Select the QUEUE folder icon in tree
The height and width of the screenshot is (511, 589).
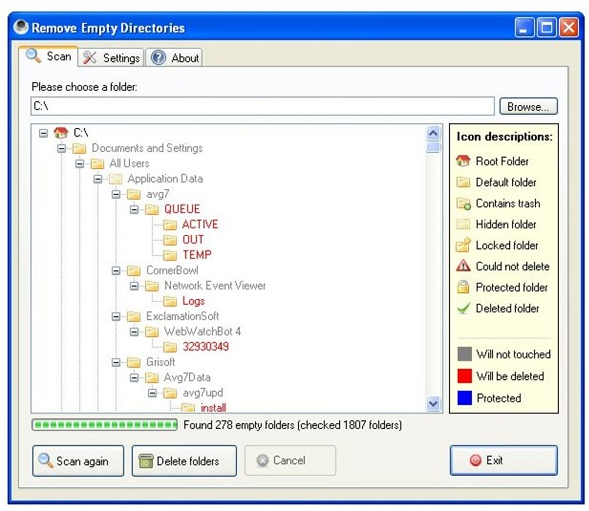(152, 209)
